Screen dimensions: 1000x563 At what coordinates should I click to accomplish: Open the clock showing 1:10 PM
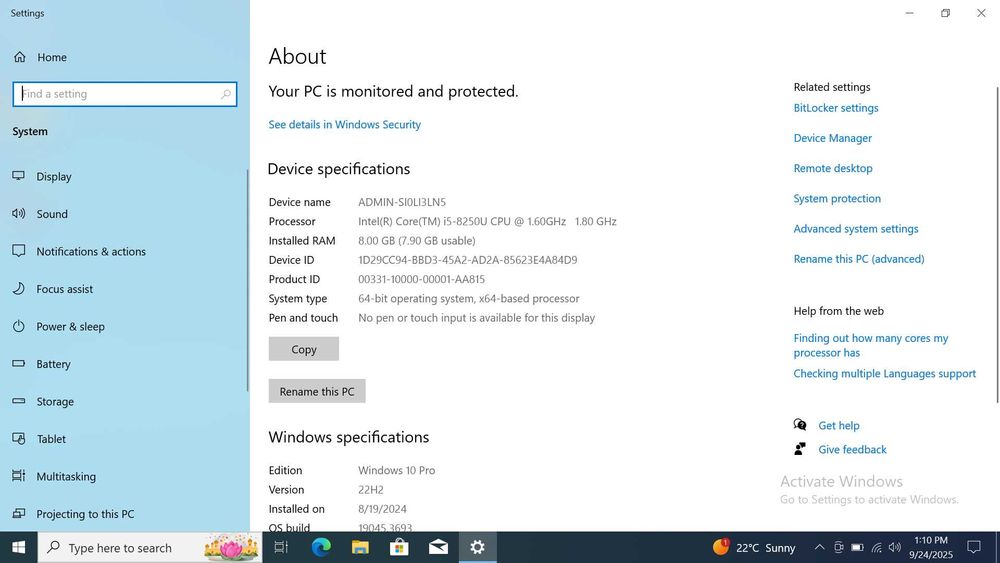pyautogui.click(x=931, y=547)
